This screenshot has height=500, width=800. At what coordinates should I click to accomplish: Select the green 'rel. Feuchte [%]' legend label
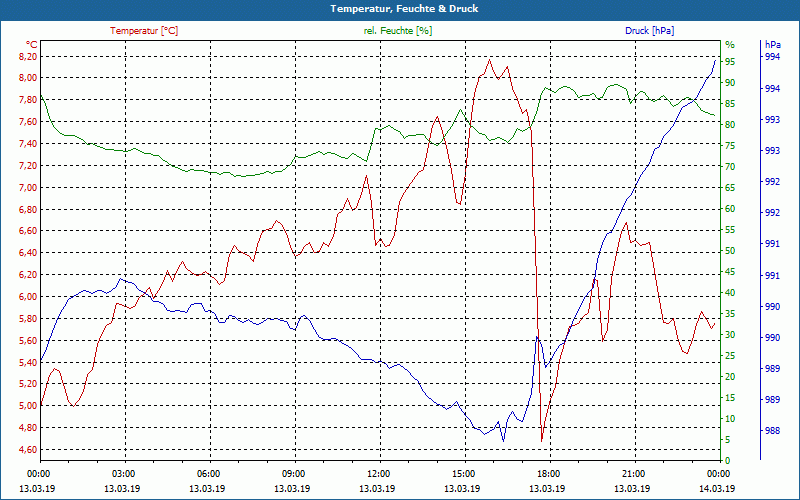(x=397, y=31)
